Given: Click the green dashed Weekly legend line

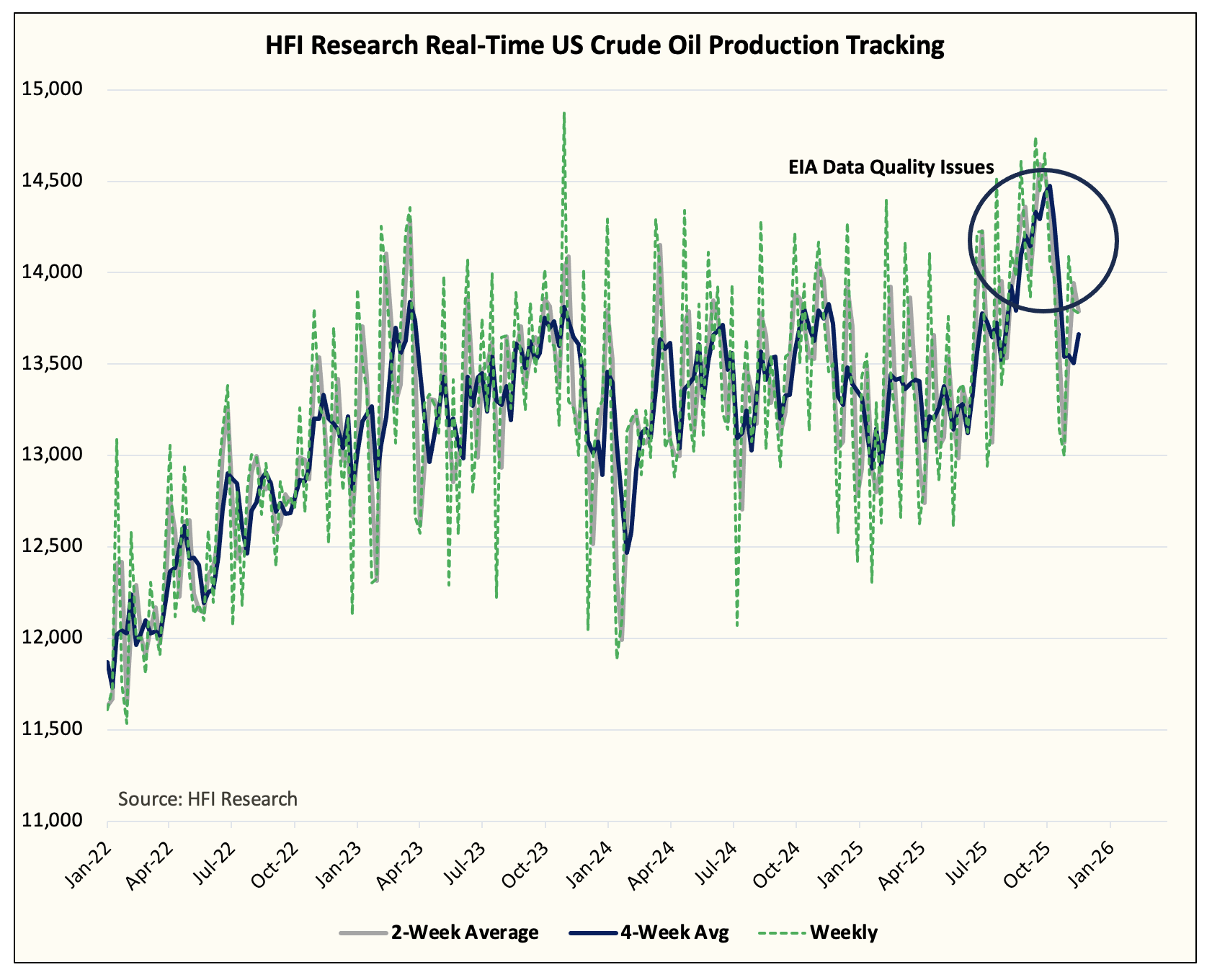Looking at the screenshot, I should [x=782, y=933].
